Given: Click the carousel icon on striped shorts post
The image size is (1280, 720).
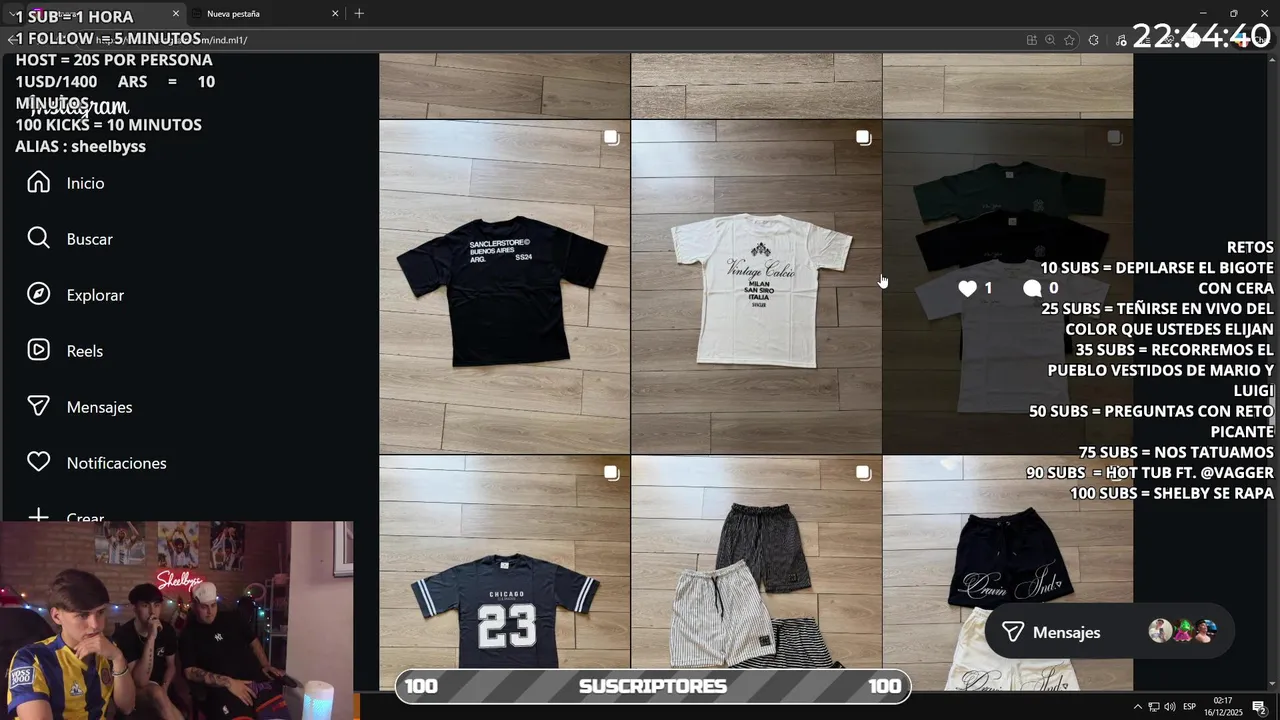Looking at the screenshot, I should tap(863, 473).
